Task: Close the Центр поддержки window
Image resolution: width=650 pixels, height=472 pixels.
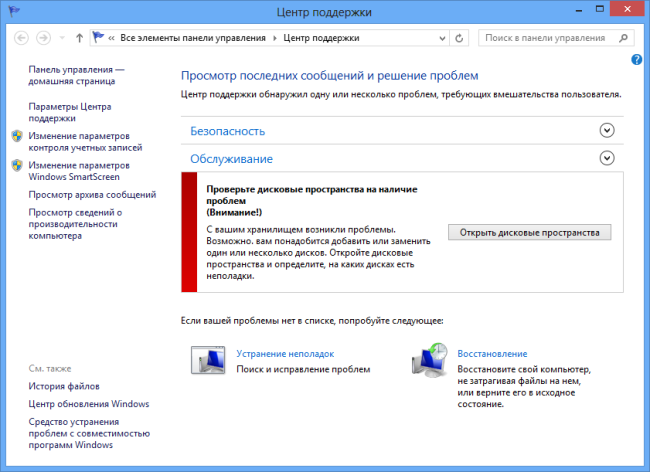Action: (628, 9)
